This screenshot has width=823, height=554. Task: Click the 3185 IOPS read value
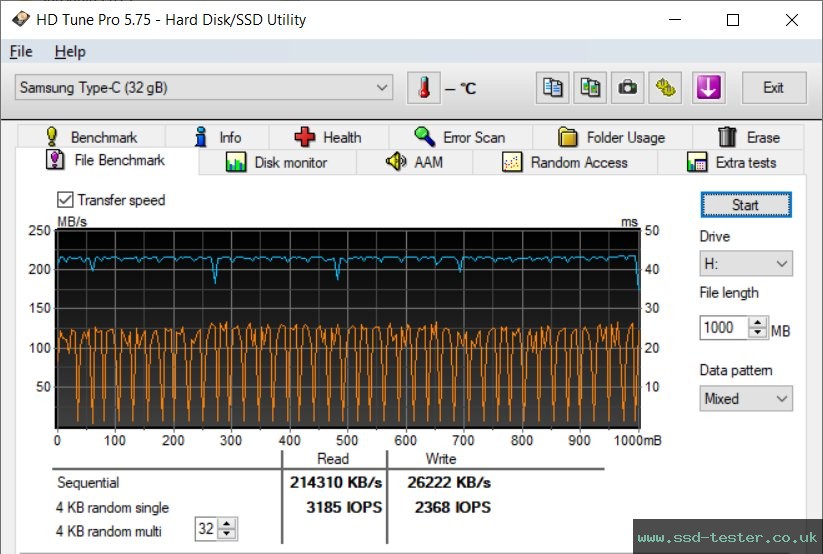click(344, 507)
